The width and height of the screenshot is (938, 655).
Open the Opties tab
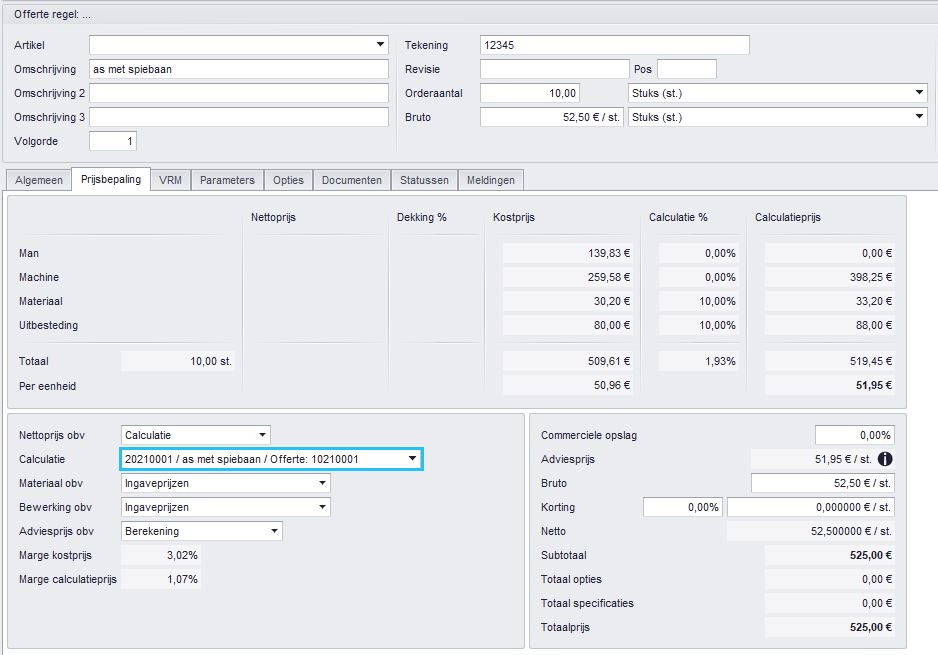pos(288,180)
